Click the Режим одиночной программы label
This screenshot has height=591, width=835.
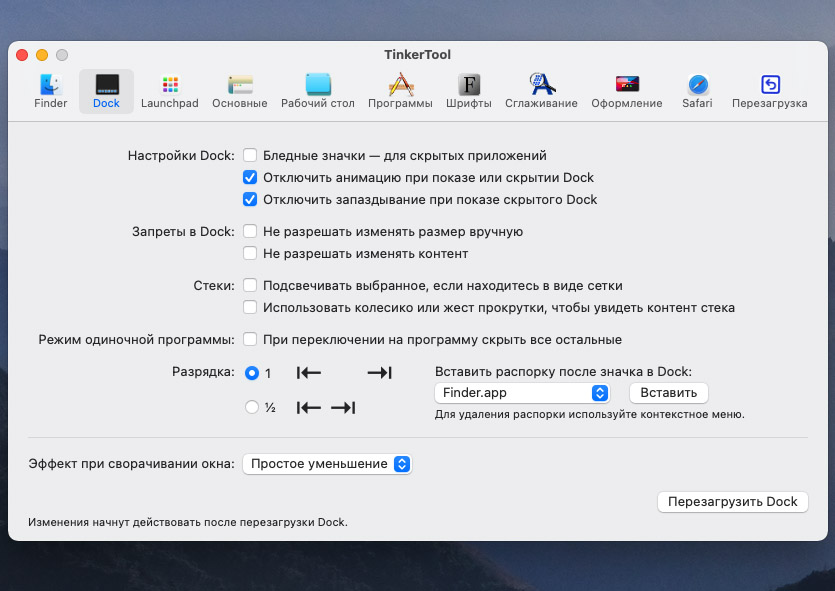136,340
